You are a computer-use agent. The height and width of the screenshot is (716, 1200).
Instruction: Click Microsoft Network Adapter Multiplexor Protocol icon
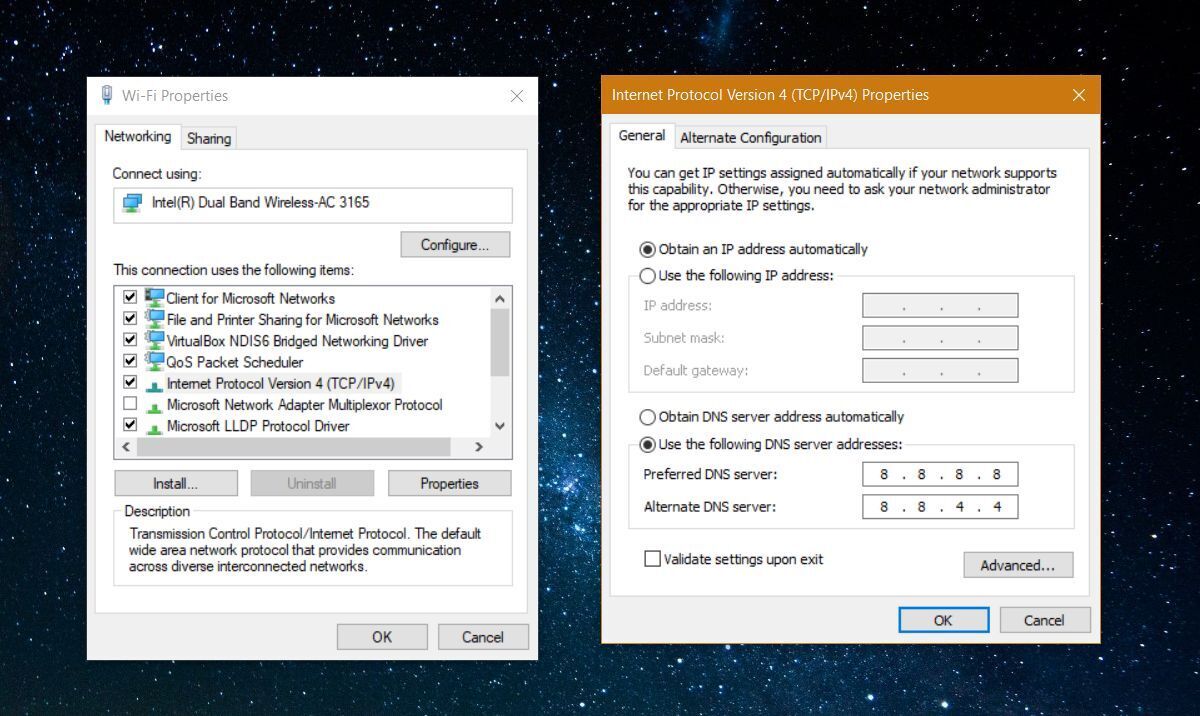154,405
